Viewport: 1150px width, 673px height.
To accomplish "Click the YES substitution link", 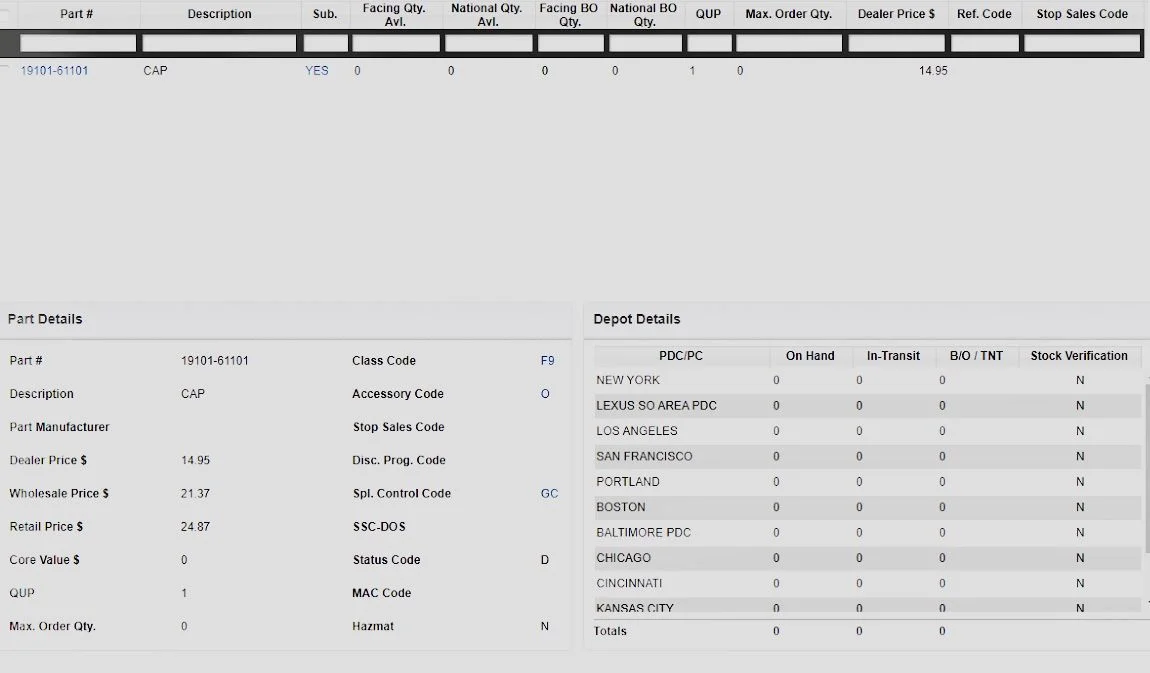I will (x=317, y=71).
